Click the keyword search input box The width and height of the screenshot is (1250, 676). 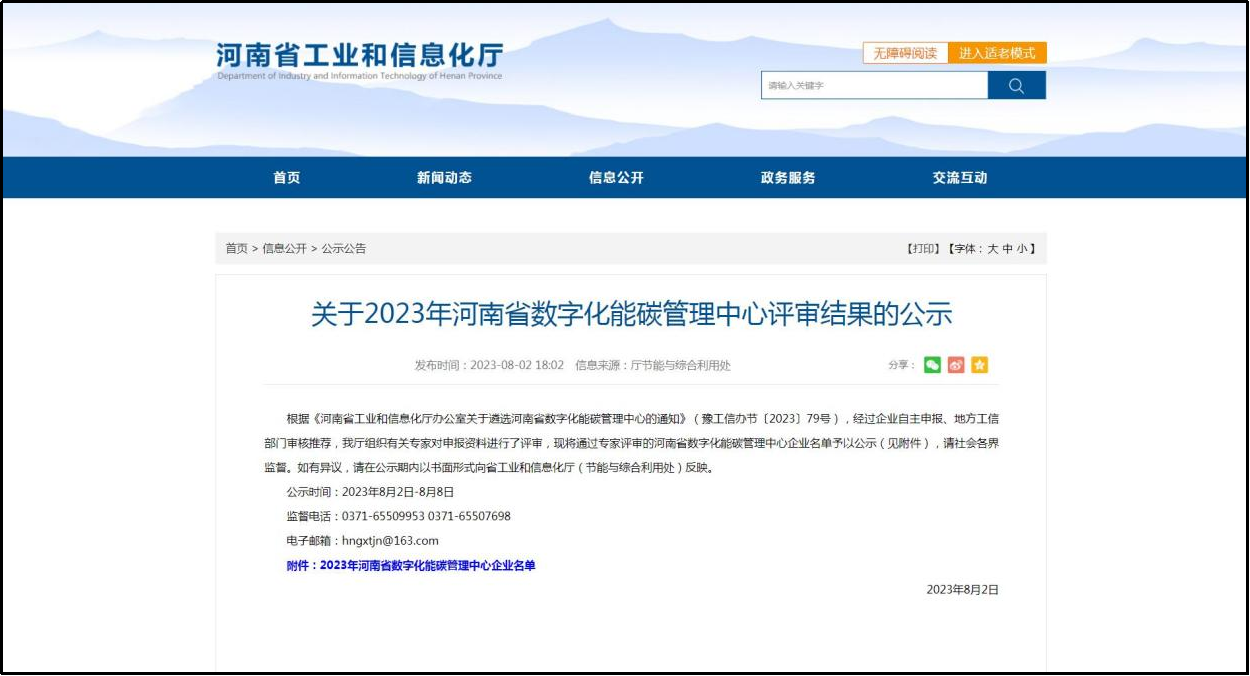click(875, 85)
